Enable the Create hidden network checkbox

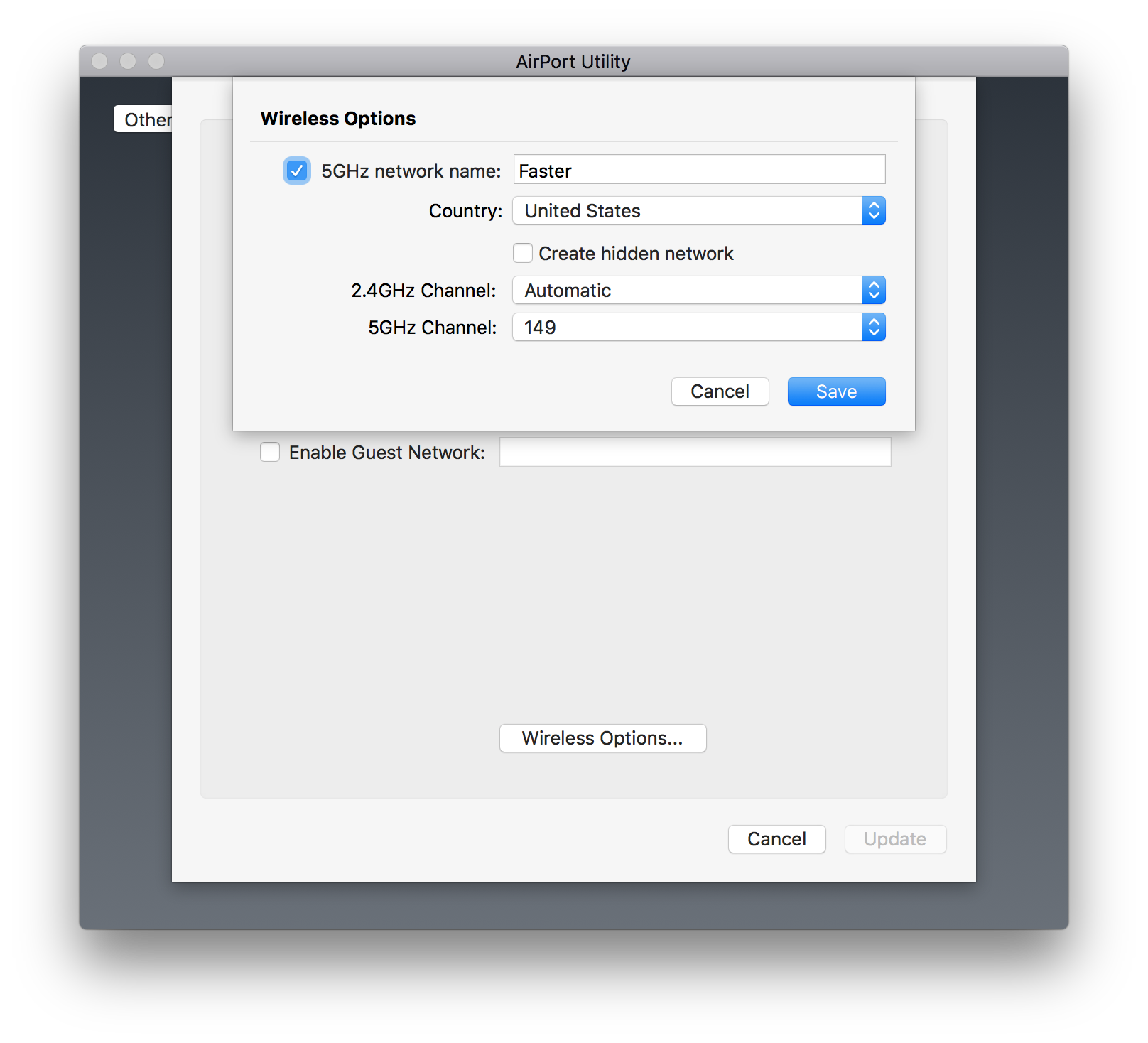point(523,253)
